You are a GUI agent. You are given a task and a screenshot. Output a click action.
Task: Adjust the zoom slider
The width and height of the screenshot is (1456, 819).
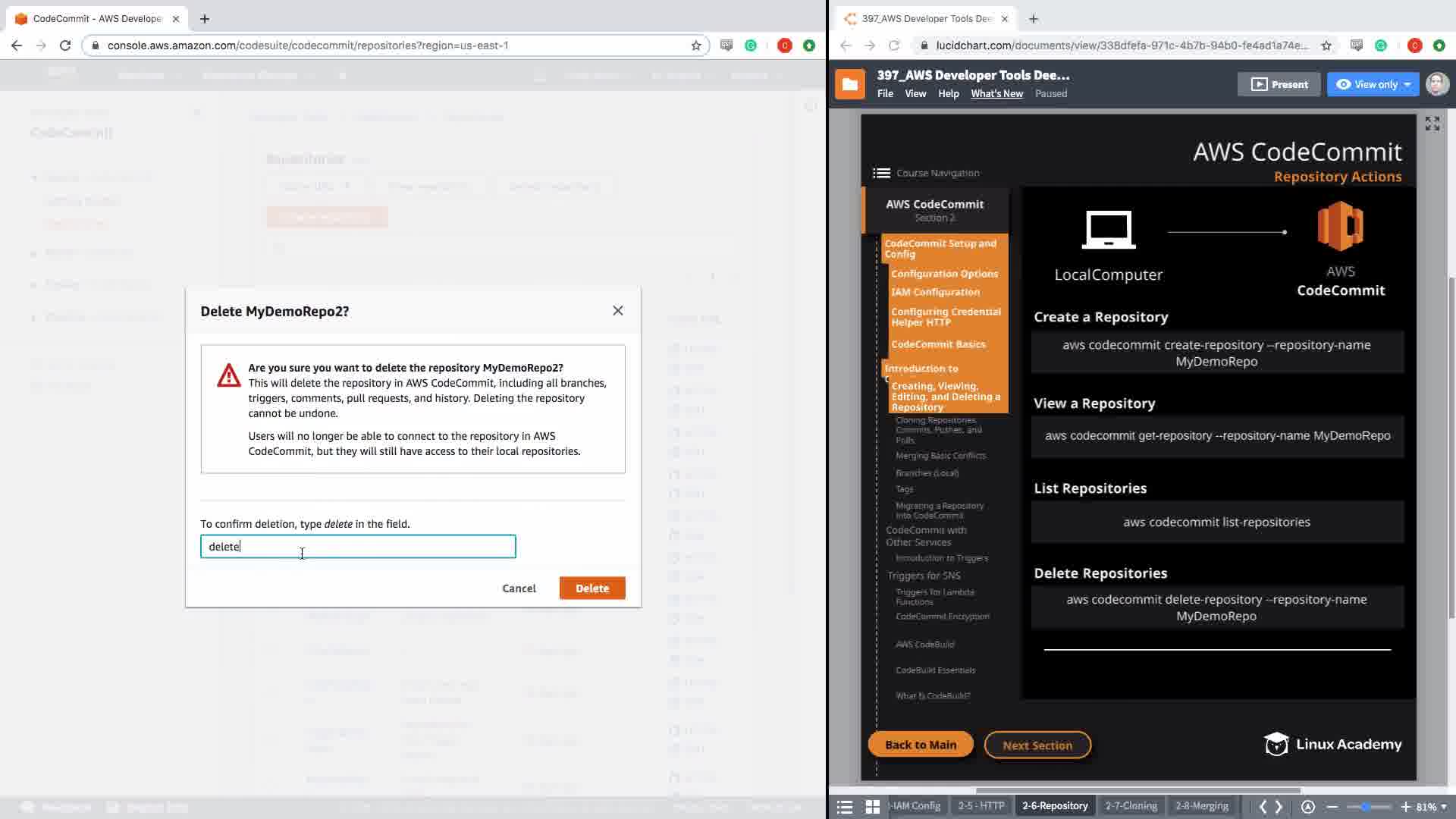pos(1366,807)
